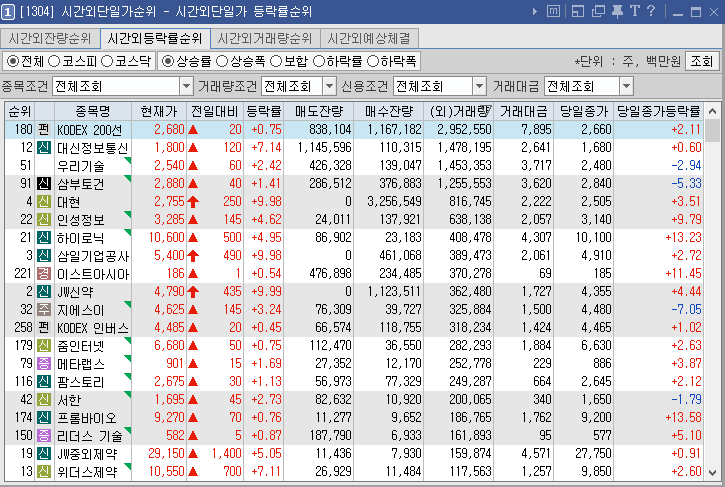Click the black 신 badge beside 삼부토건
Image resolution: width=725 pixels, height=487 pixels.
[44, 184]
